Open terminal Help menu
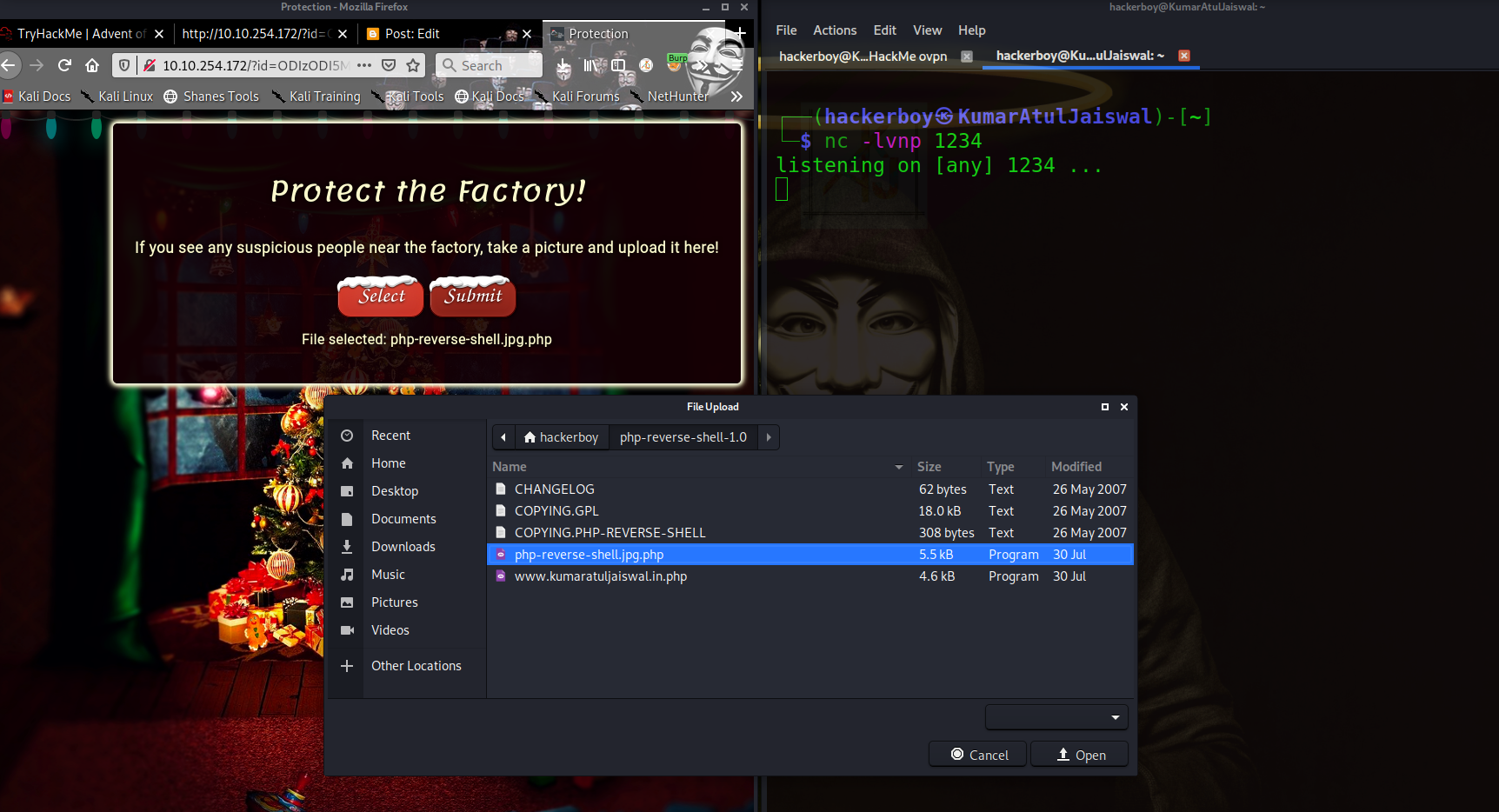Image resolution: width=1499 pixels, height=812 pixels. coord(971,30)
